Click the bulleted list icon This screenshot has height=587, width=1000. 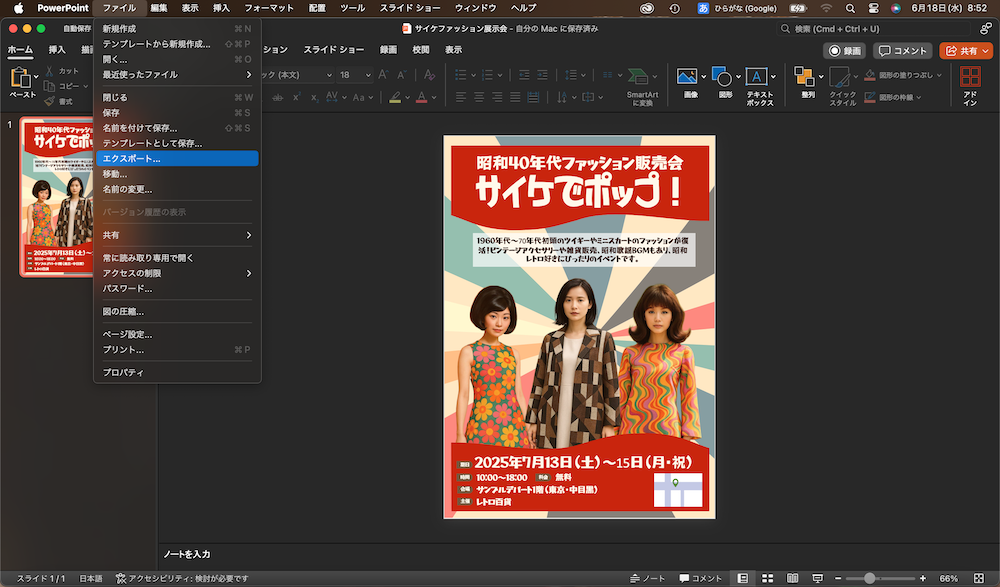(460, 75)
